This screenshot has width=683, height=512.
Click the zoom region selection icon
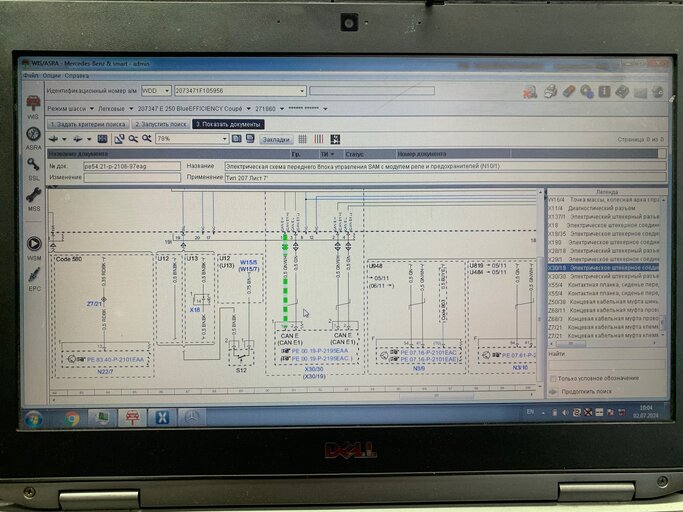[119, 139]
